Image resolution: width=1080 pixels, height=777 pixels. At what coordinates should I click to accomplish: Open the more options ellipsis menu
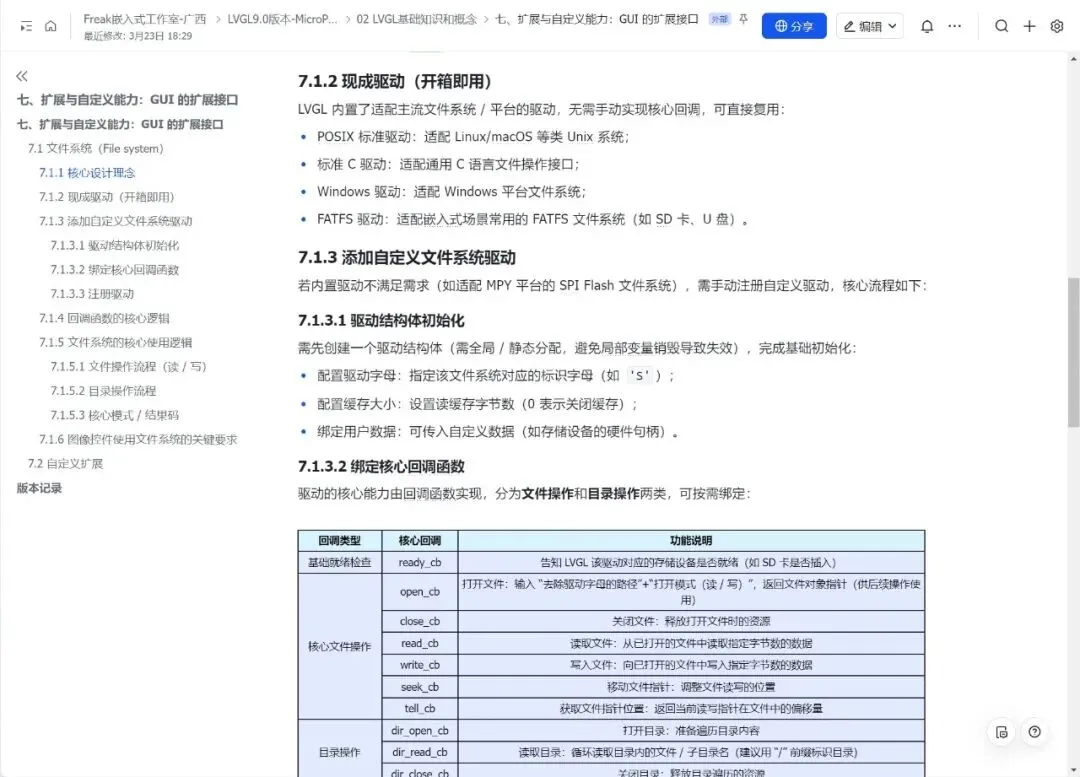955,26
